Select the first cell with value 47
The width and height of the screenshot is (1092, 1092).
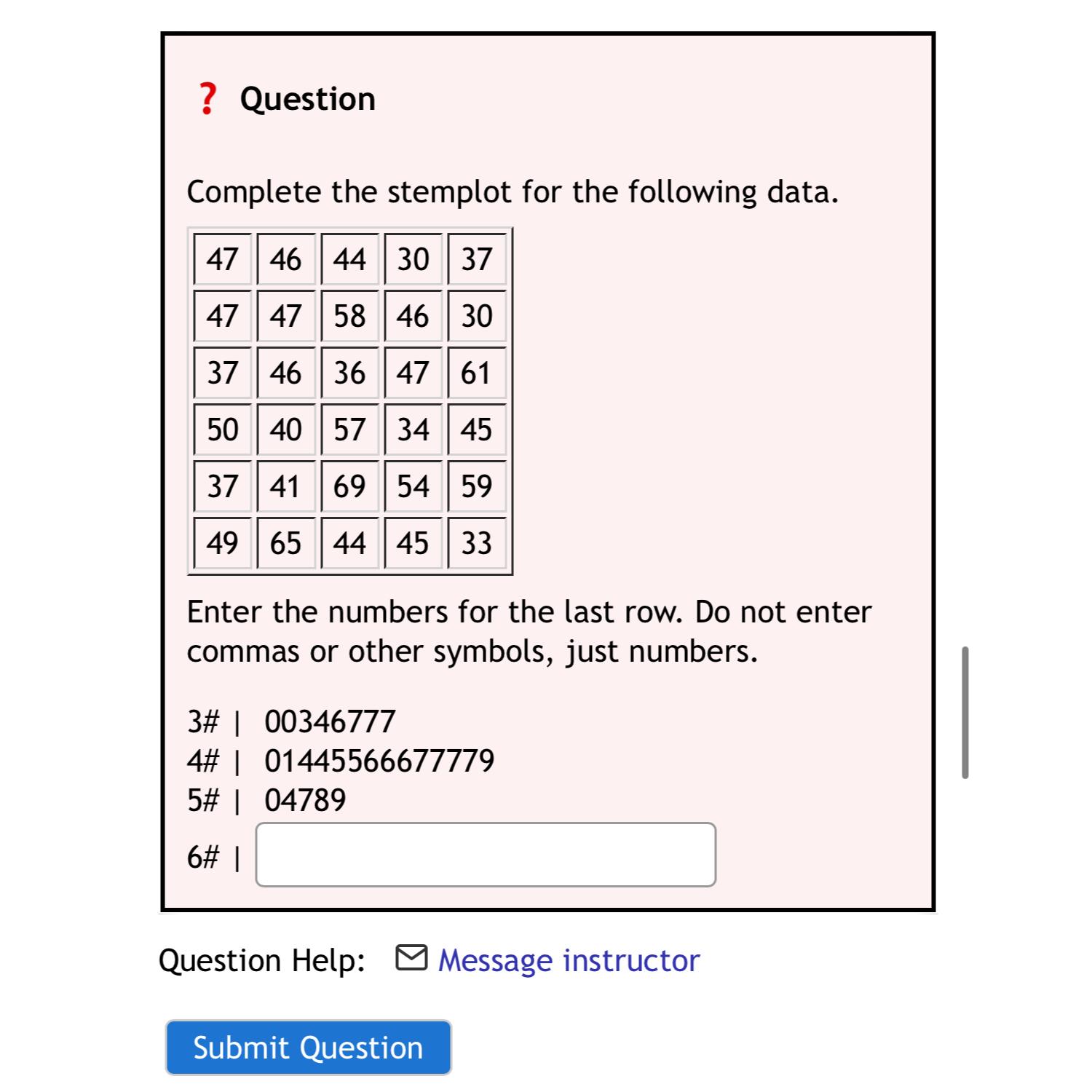[223, 259]
